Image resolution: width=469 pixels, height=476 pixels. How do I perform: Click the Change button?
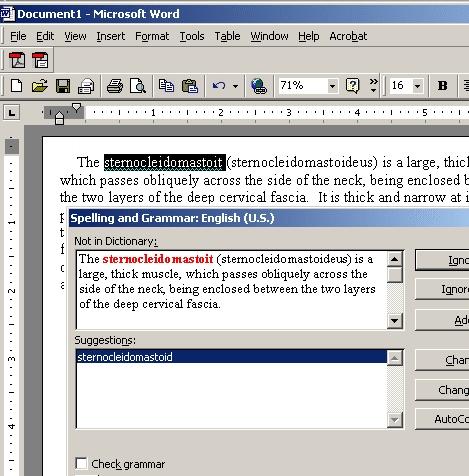point(442,360)
